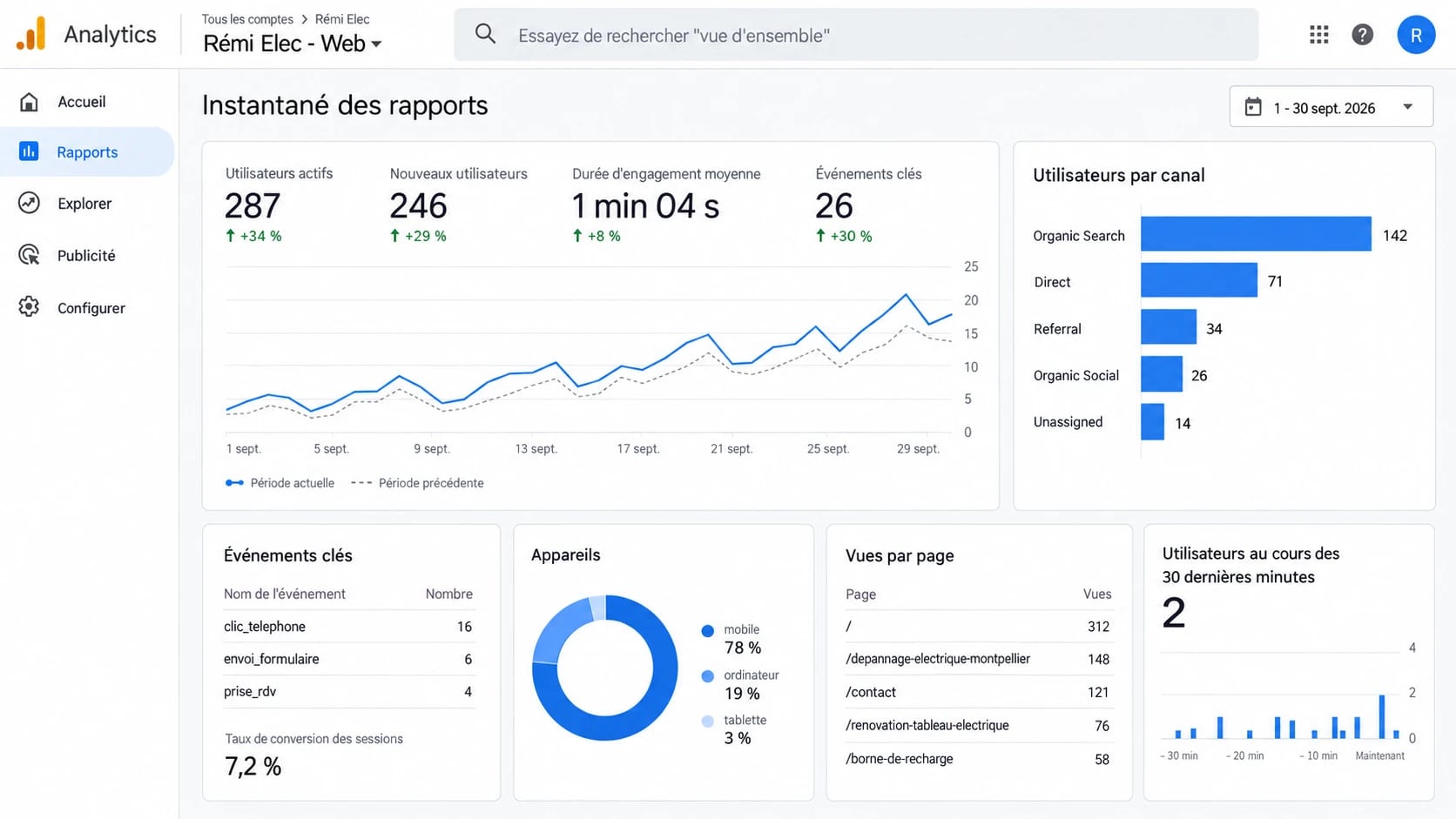Click the Explorer compass icon
The image size is (1456, 819).
pyautogui.click(x=29, y=203)
